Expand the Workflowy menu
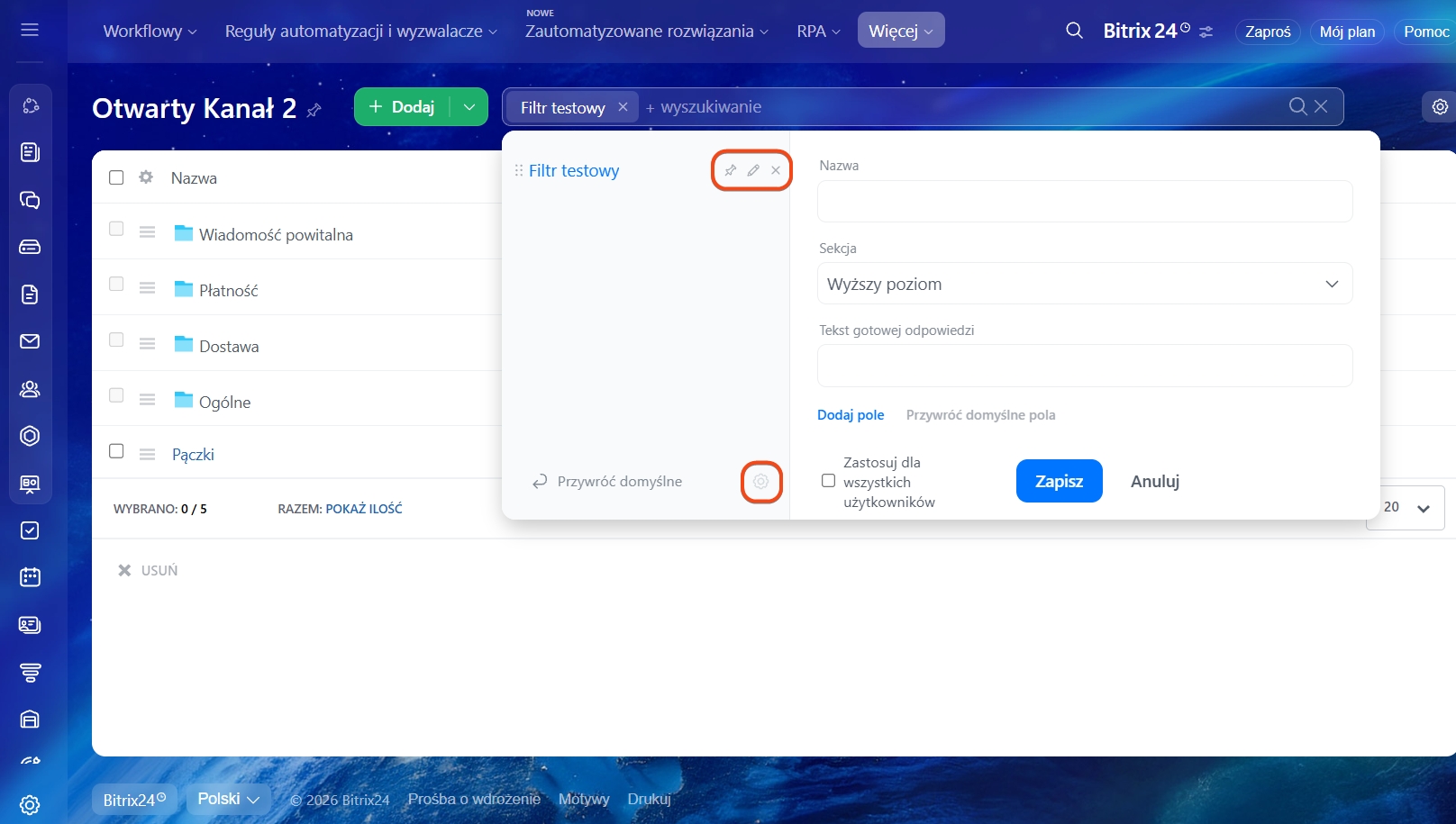 click(x=150, y=31)
